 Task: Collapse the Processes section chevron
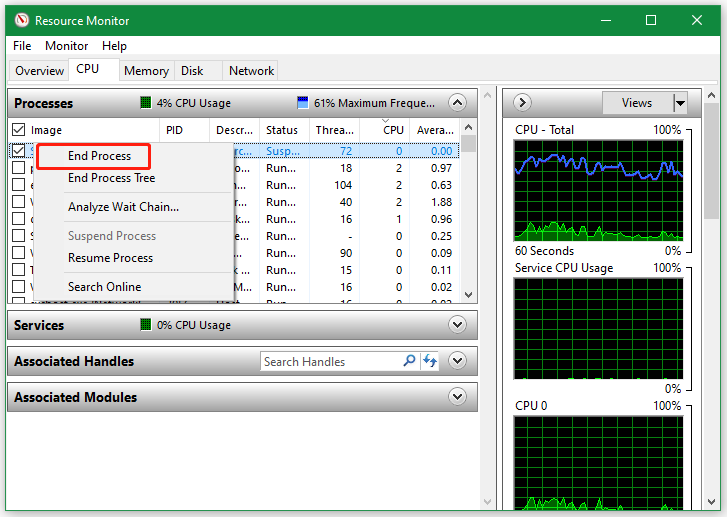point(458,102)
